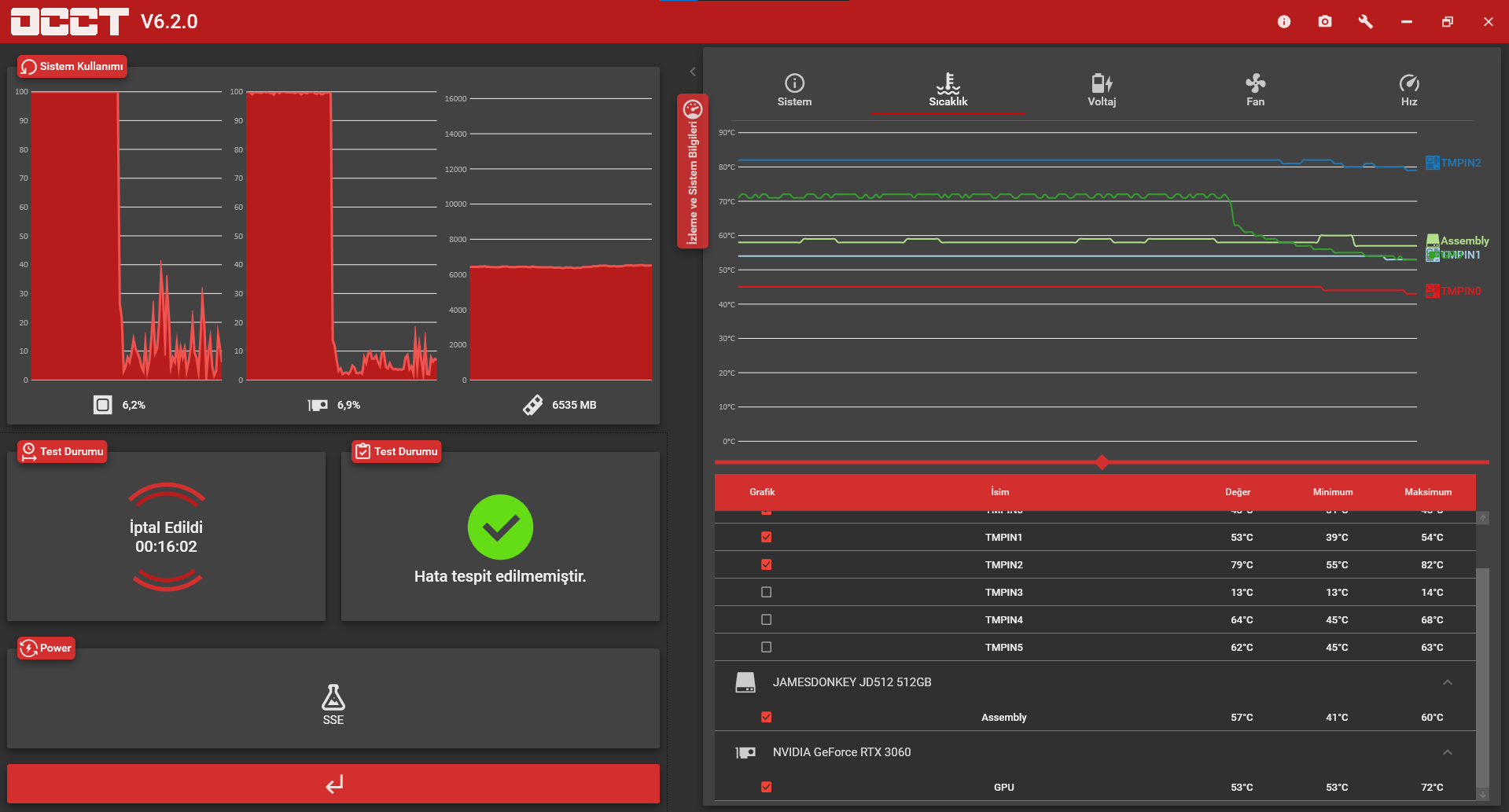Switch to the Voltaj tab
The width and height of the screenshot is (1509, 812).
pos(1102,90)
